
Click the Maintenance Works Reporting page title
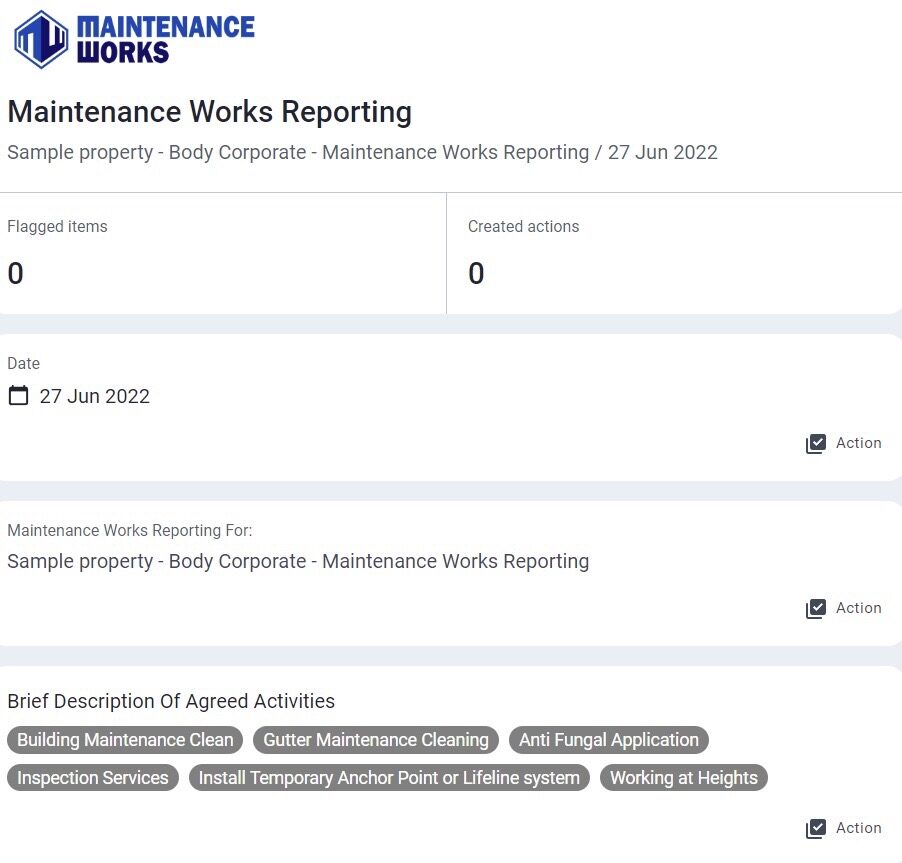pos(209,112)
